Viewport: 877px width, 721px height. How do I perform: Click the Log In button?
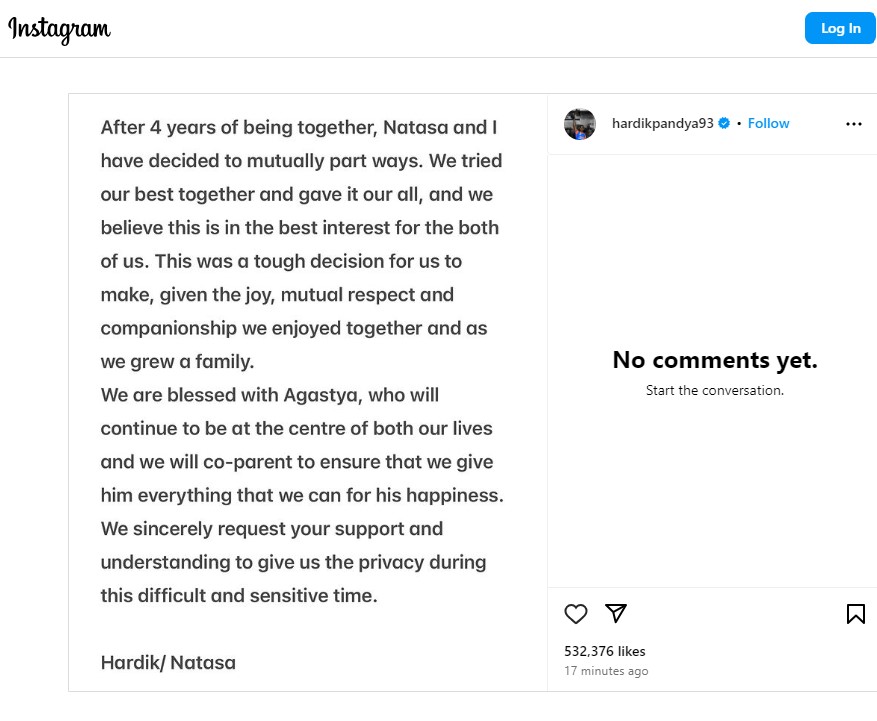[x=840, y=28]
